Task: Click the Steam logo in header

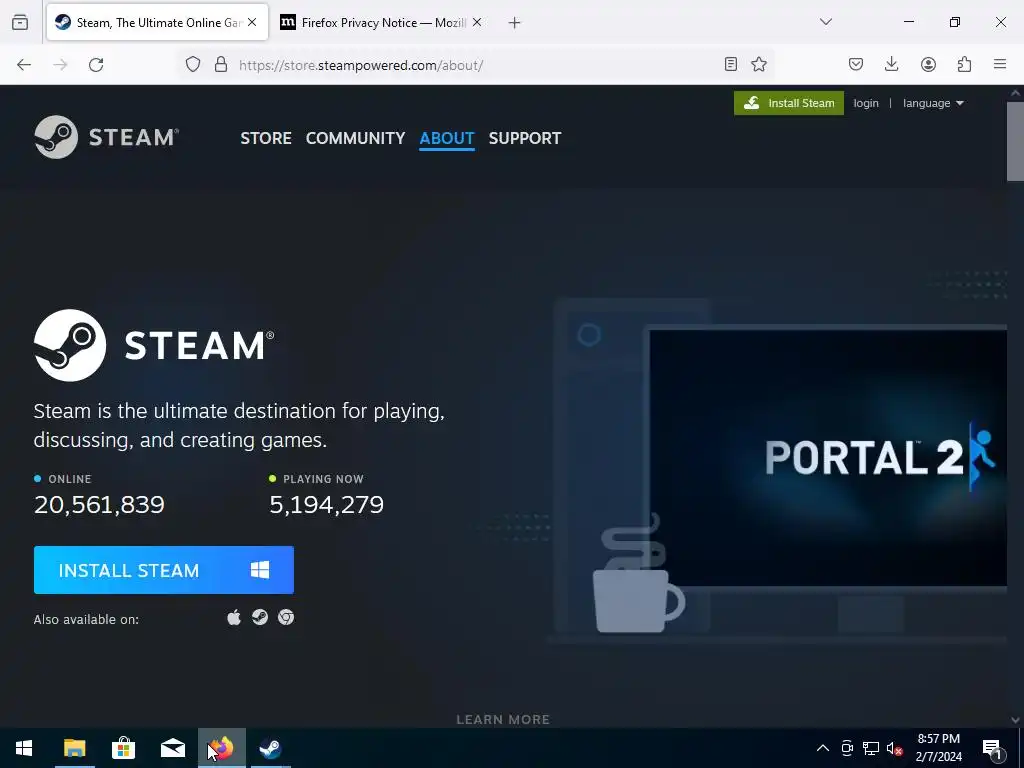Action: (106, 137)
